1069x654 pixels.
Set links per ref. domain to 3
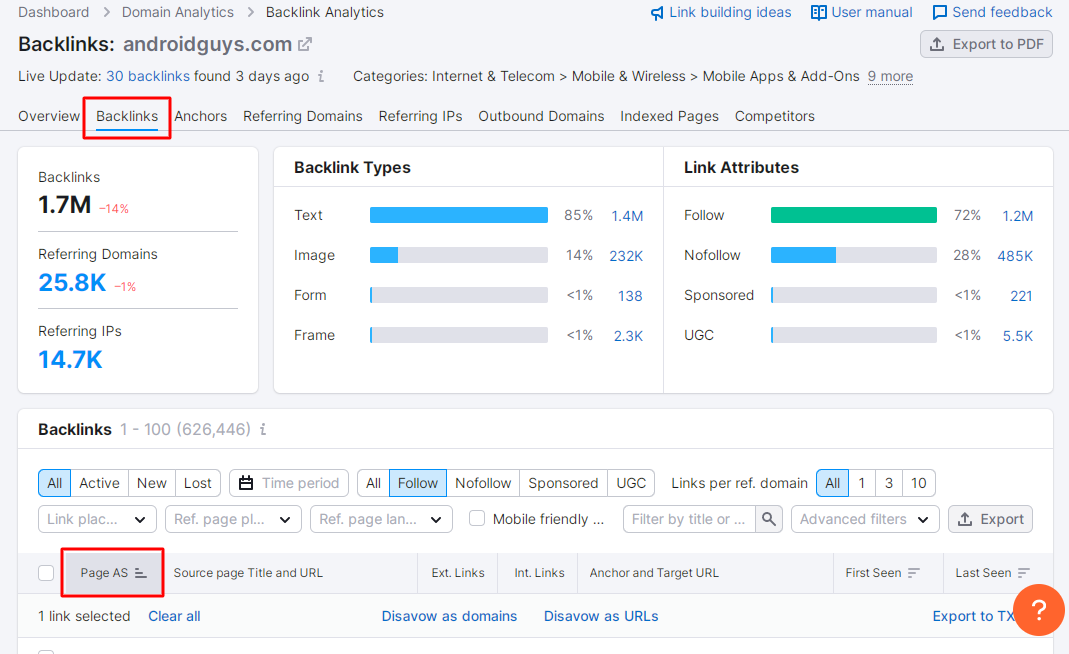pyautogui.click(x=888, y=483)
